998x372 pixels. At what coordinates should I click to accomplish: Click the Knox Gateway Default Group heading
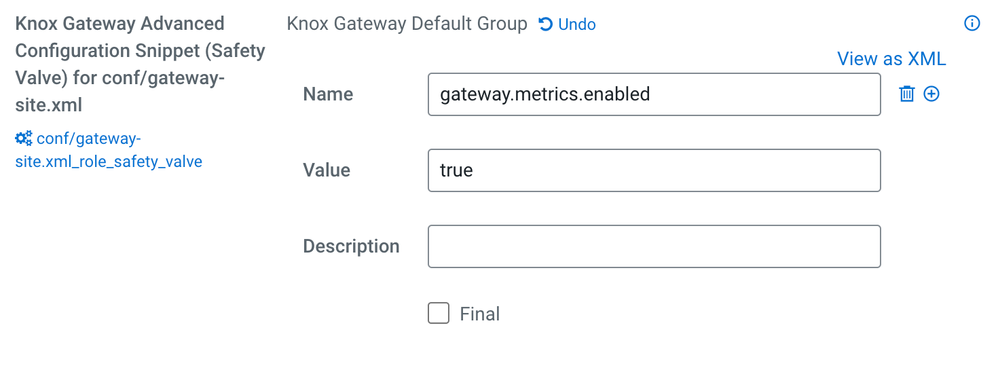[407, 24]
